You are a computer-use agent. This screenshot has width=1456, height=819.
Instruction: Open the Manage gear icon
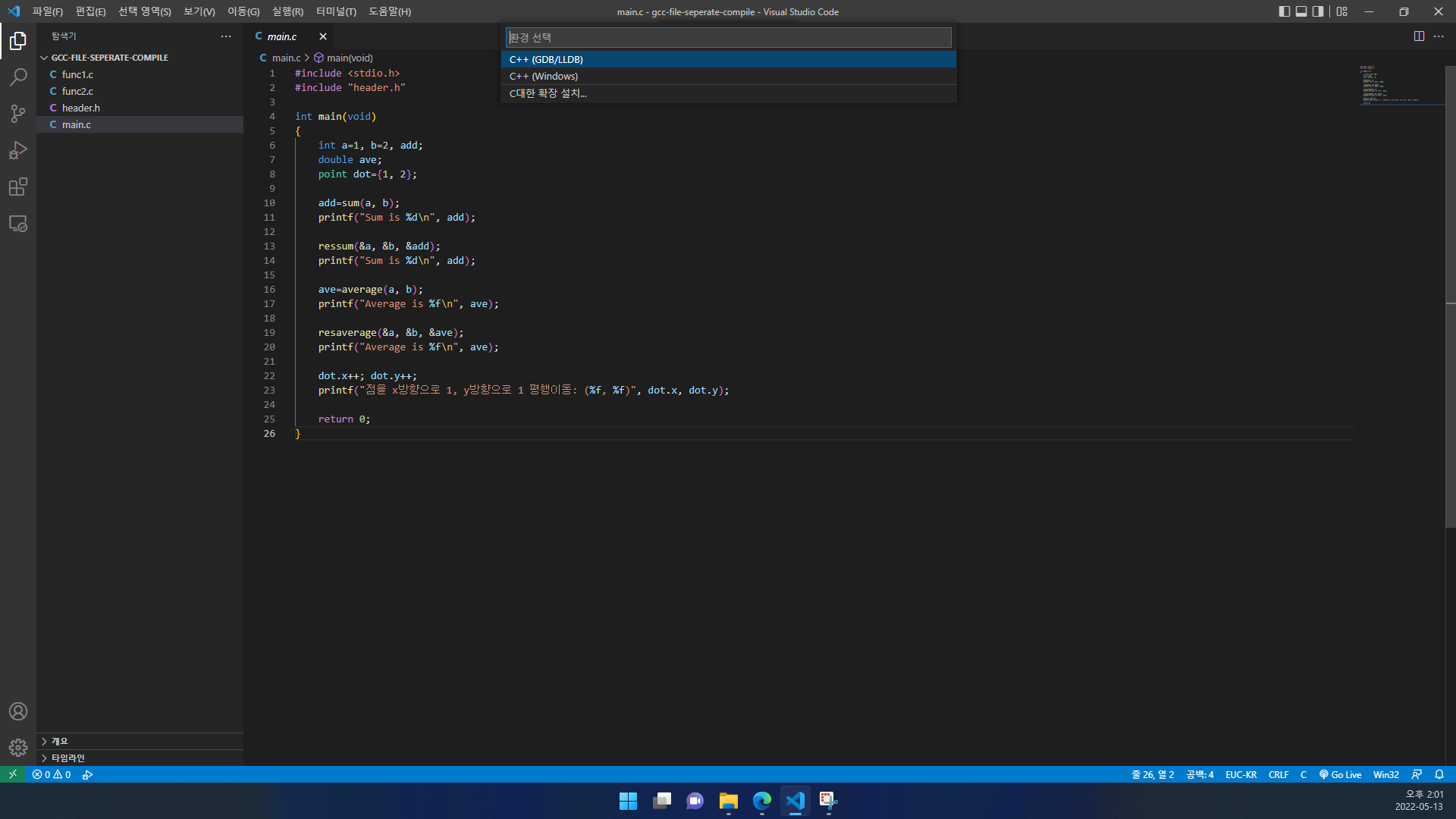pyautogui.click(x=18, y=748)
